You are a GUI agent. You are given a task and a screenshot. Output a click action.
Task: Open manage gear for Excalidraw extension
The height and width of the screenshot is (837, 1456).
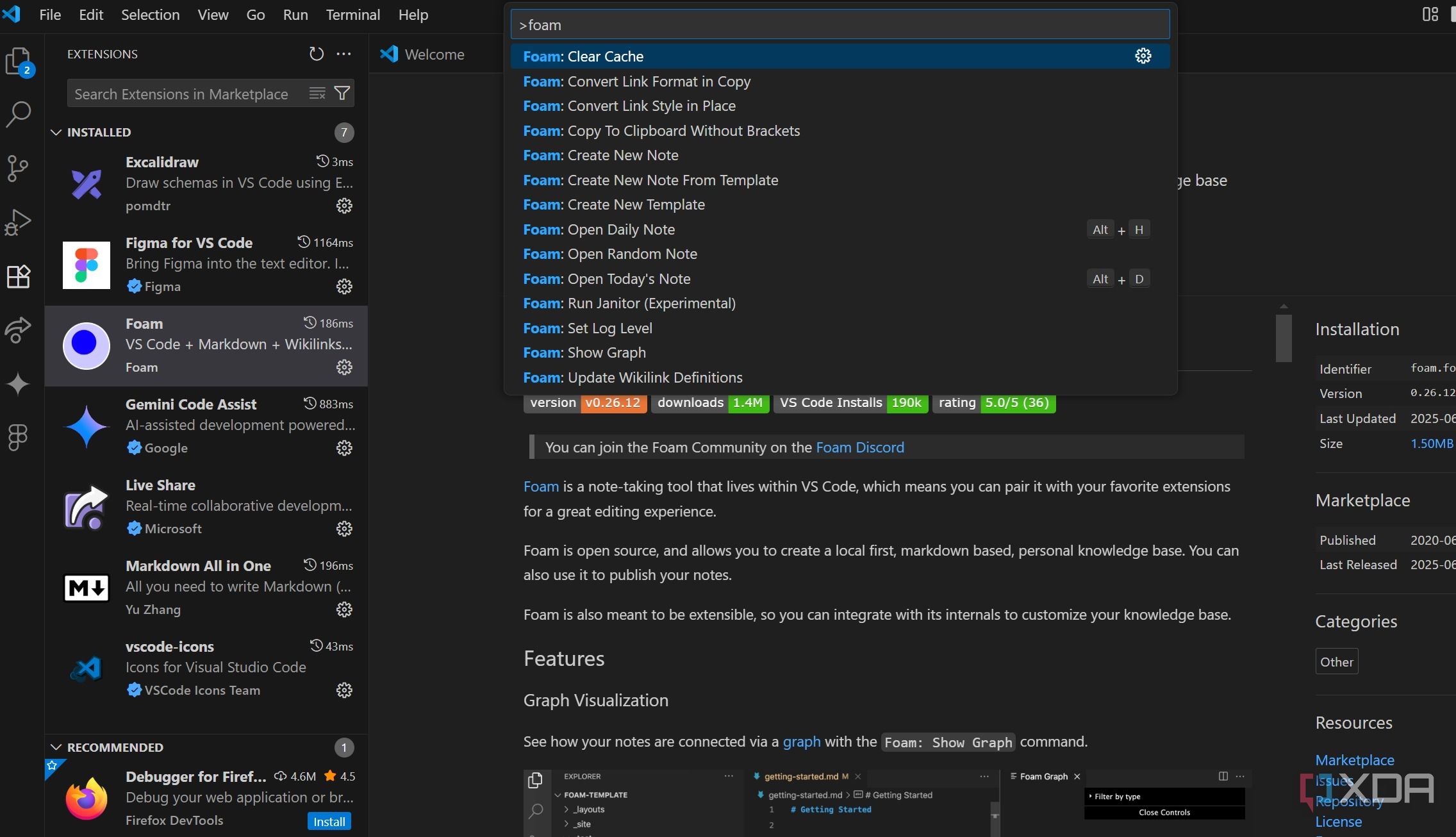point(344,206)
